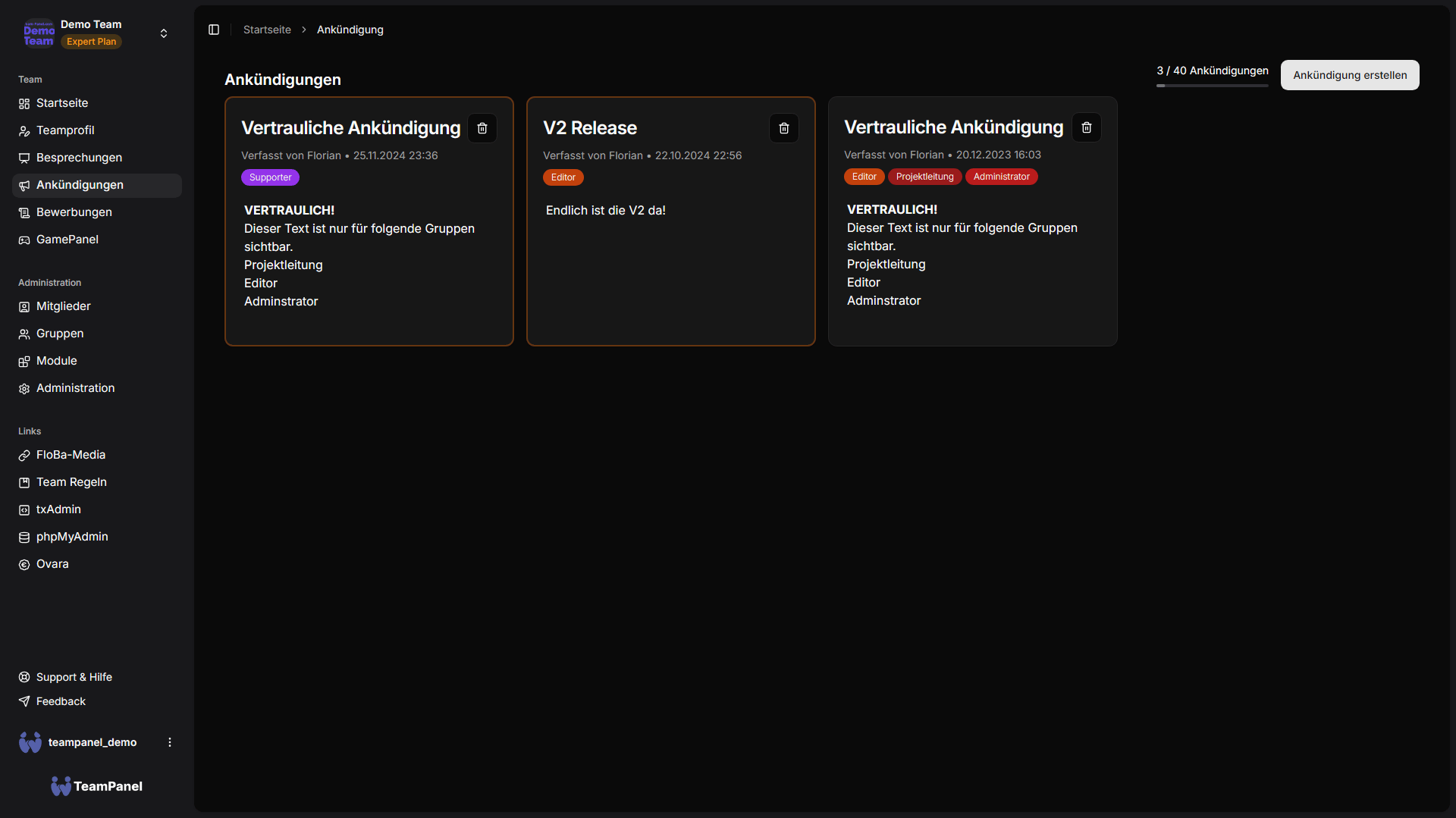
Task: Click the Expert Plan badge
Action: 91,42
